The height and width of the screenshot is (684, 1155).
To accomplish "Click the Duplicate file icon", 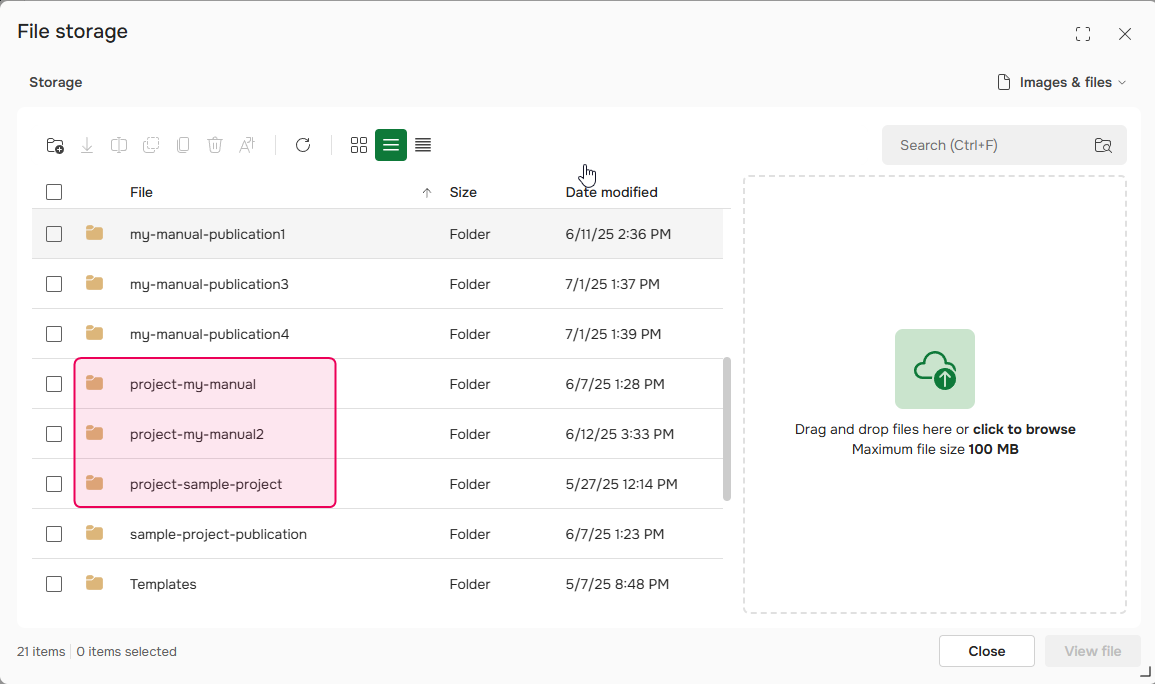I will coord(183,145).
